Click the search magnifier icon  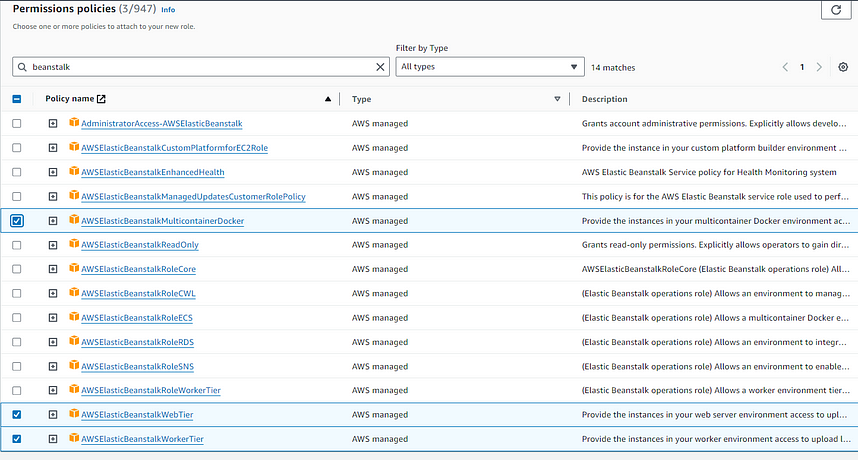click(22, 67)
